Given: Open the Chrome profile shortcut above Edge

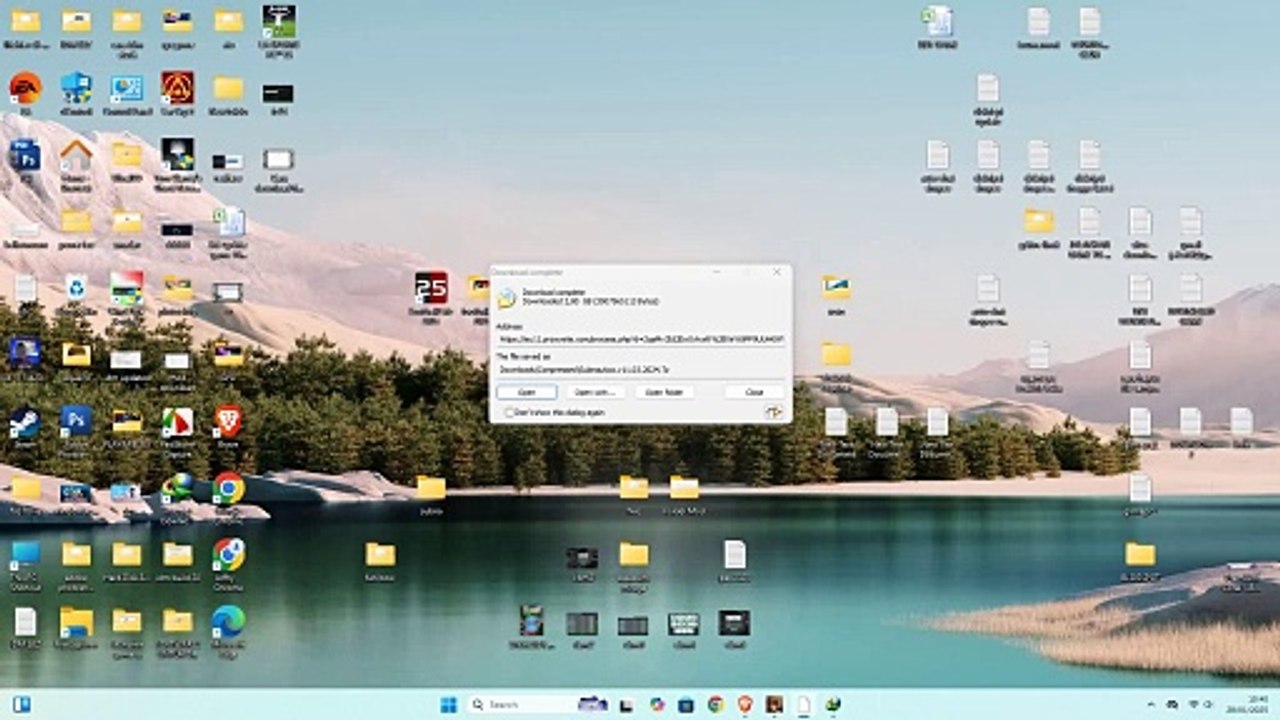Looking at the screenshot, I should [228, 554].
